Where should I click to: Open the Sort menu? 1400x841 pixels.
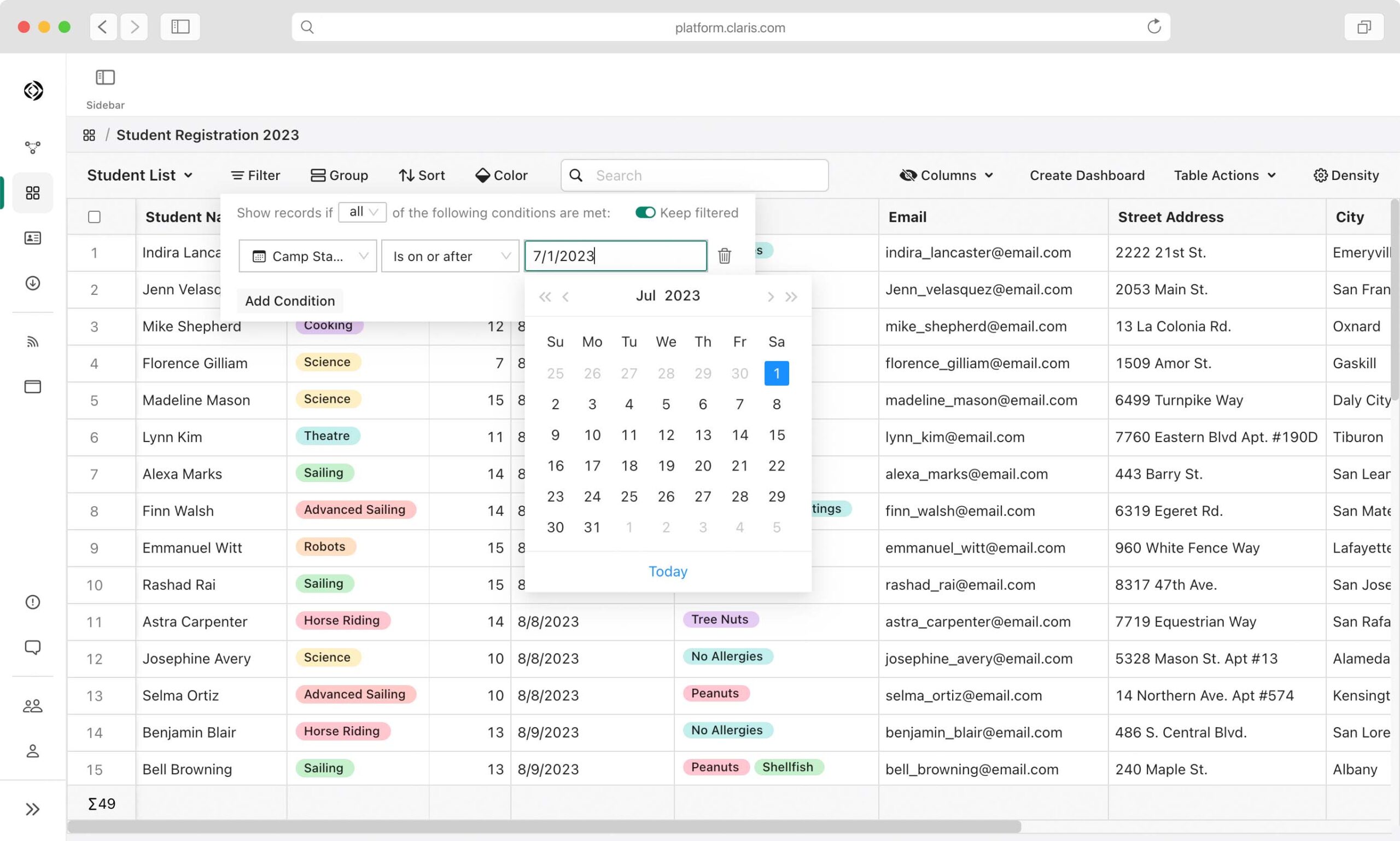(421, 176)
